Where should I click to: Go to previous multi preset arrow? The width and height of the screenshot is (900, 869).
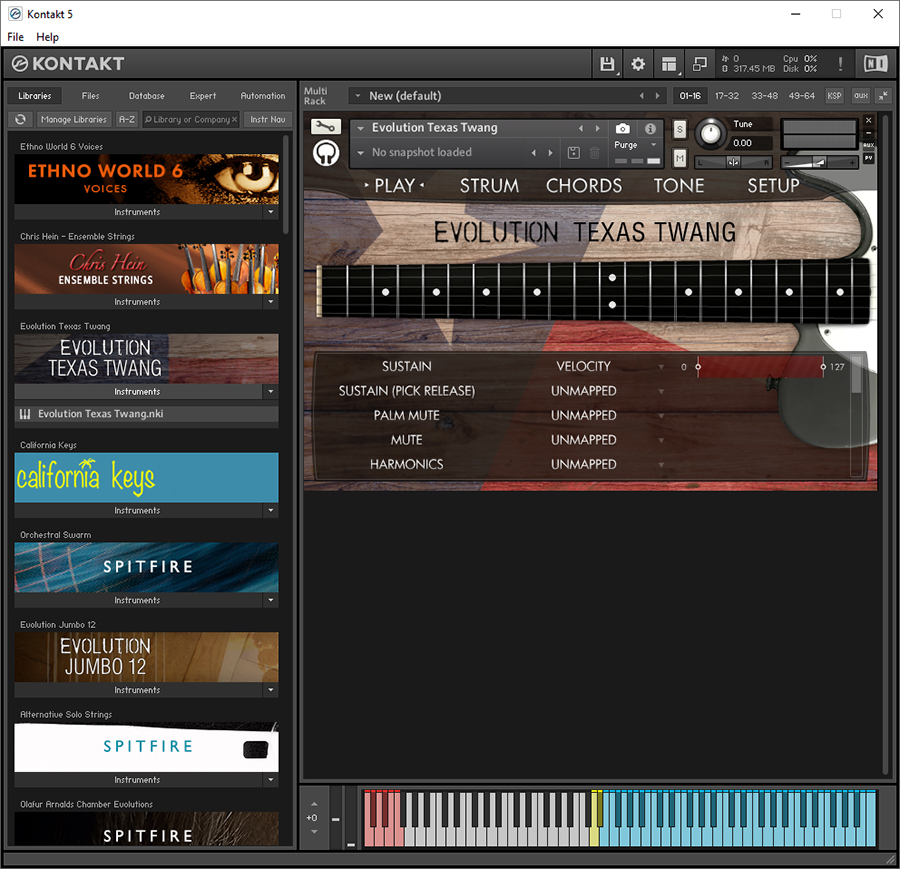coord(642,96)
